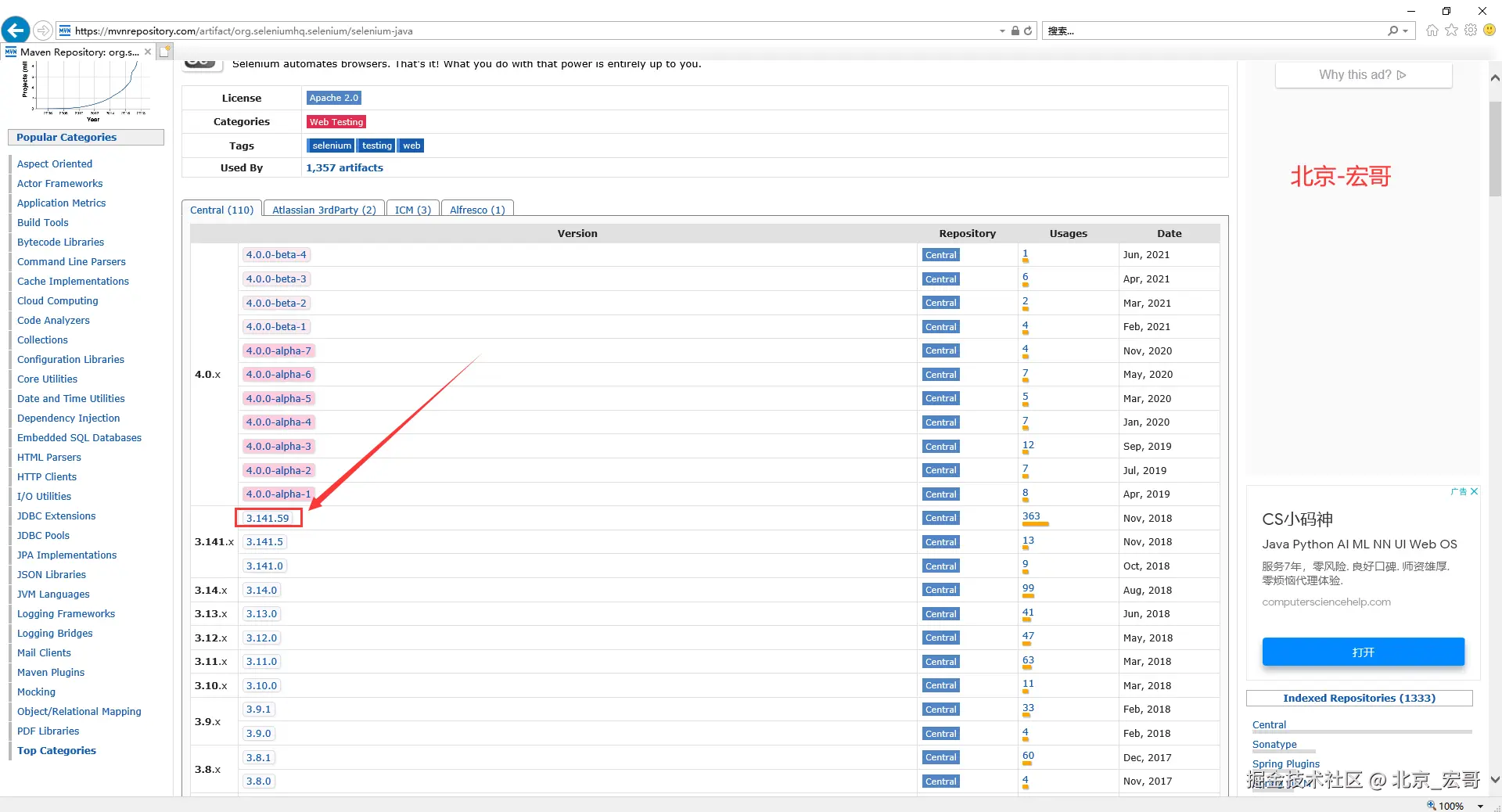This screenshot has width=1502, height=812.
Task: Click the Why this ad? link
Action: tap(1363, 75)
